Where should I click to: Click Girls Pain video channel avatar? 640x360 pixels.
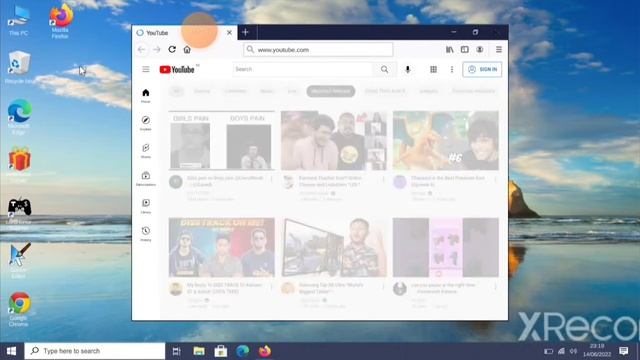[x=176, y=182]
